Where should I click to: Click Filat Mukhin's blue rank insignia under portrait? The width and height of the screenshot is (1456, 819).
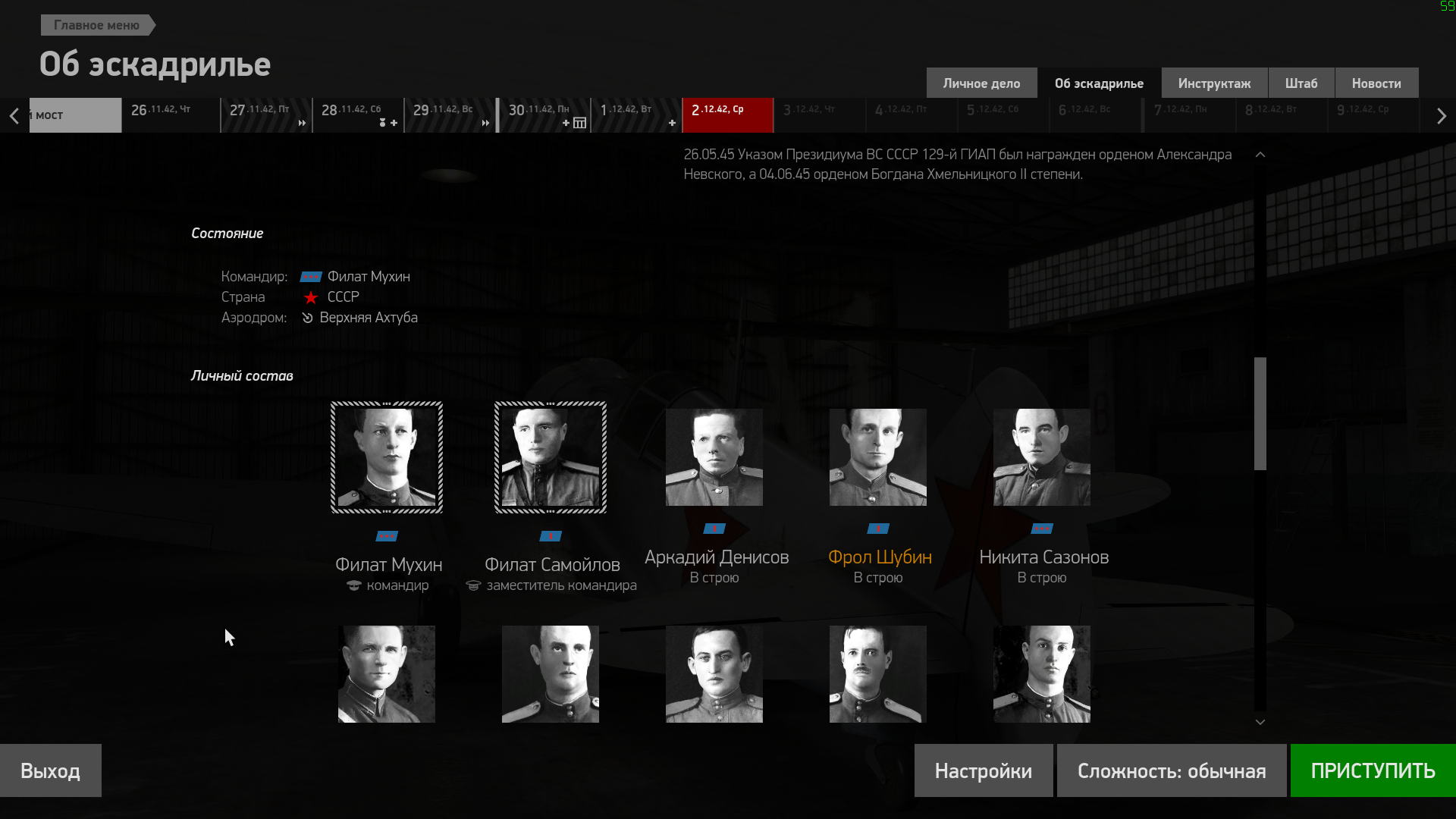click(387, 536)
